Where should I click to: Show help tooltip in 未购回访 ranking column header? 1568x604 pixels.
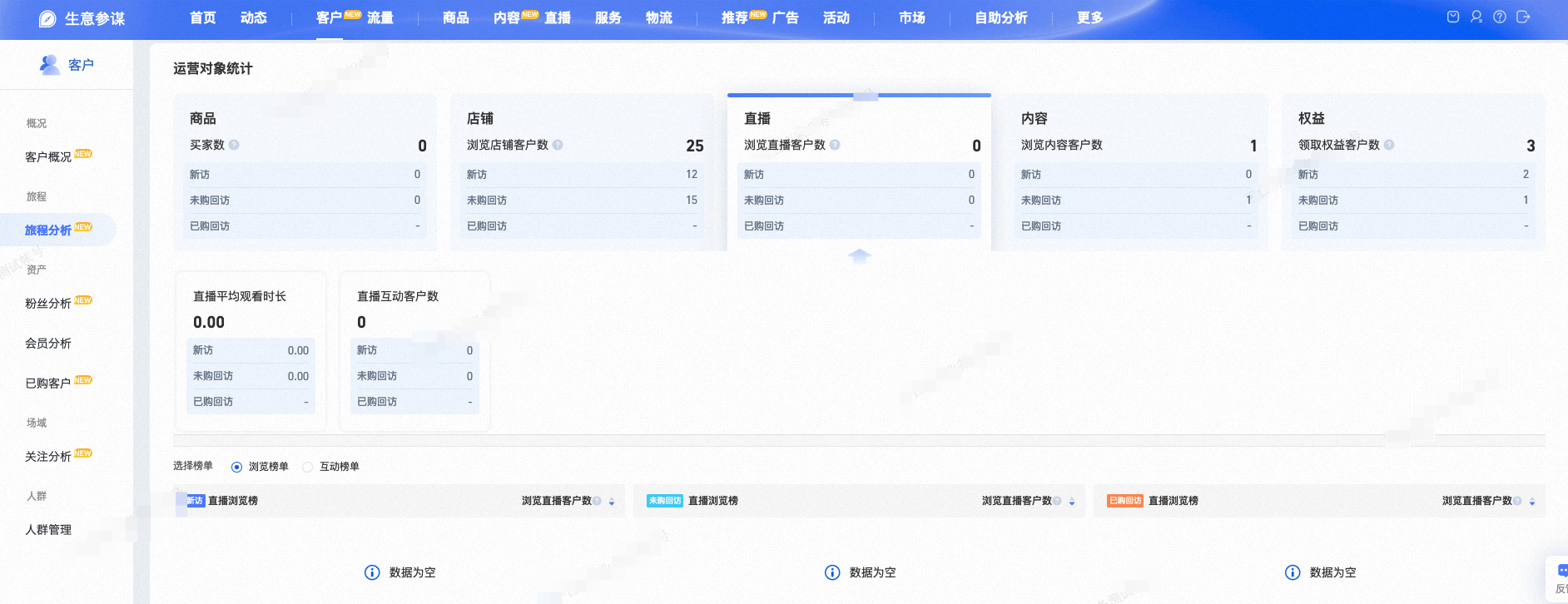[x=1057, y=501]
